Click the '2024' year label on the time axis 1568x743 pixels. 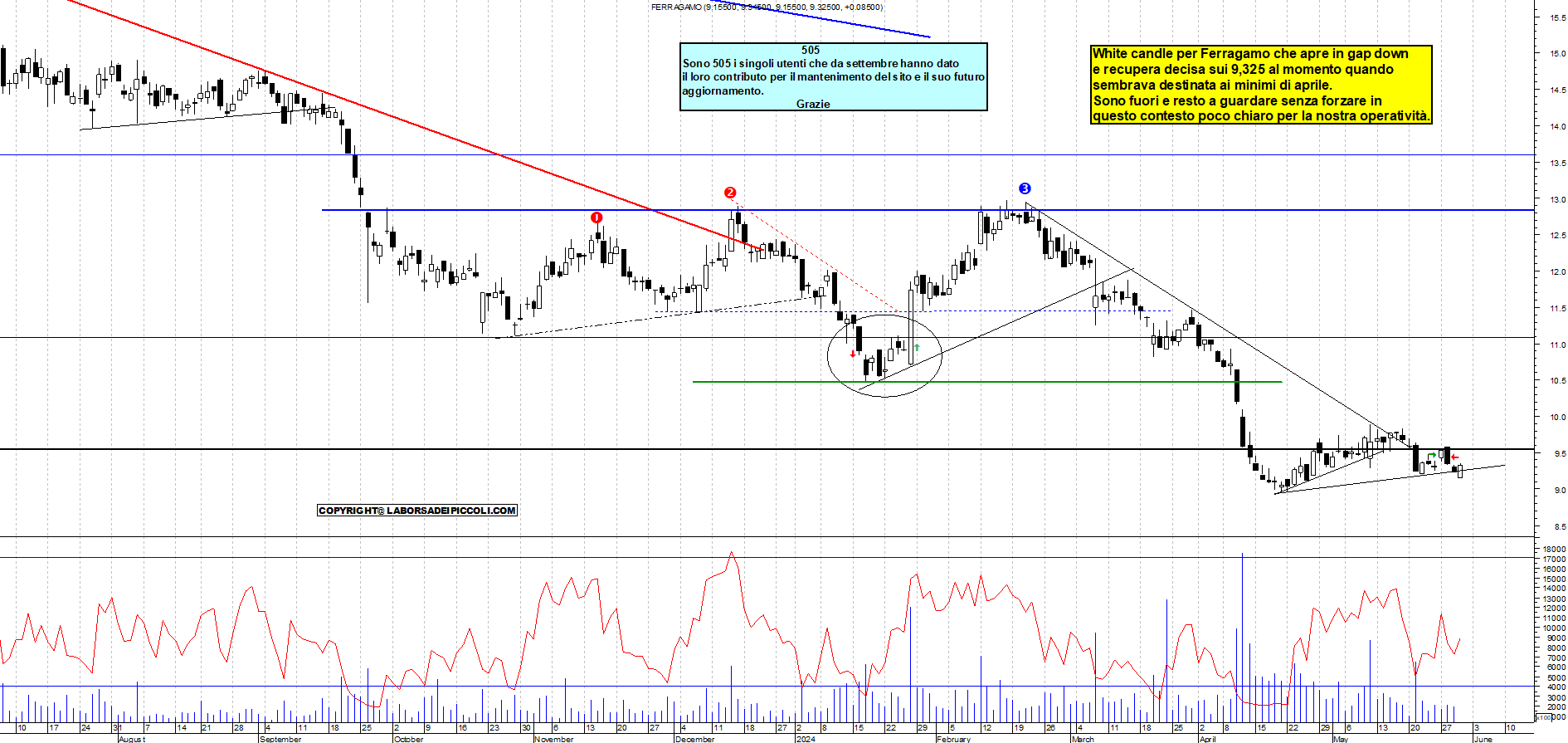point(806,739)
